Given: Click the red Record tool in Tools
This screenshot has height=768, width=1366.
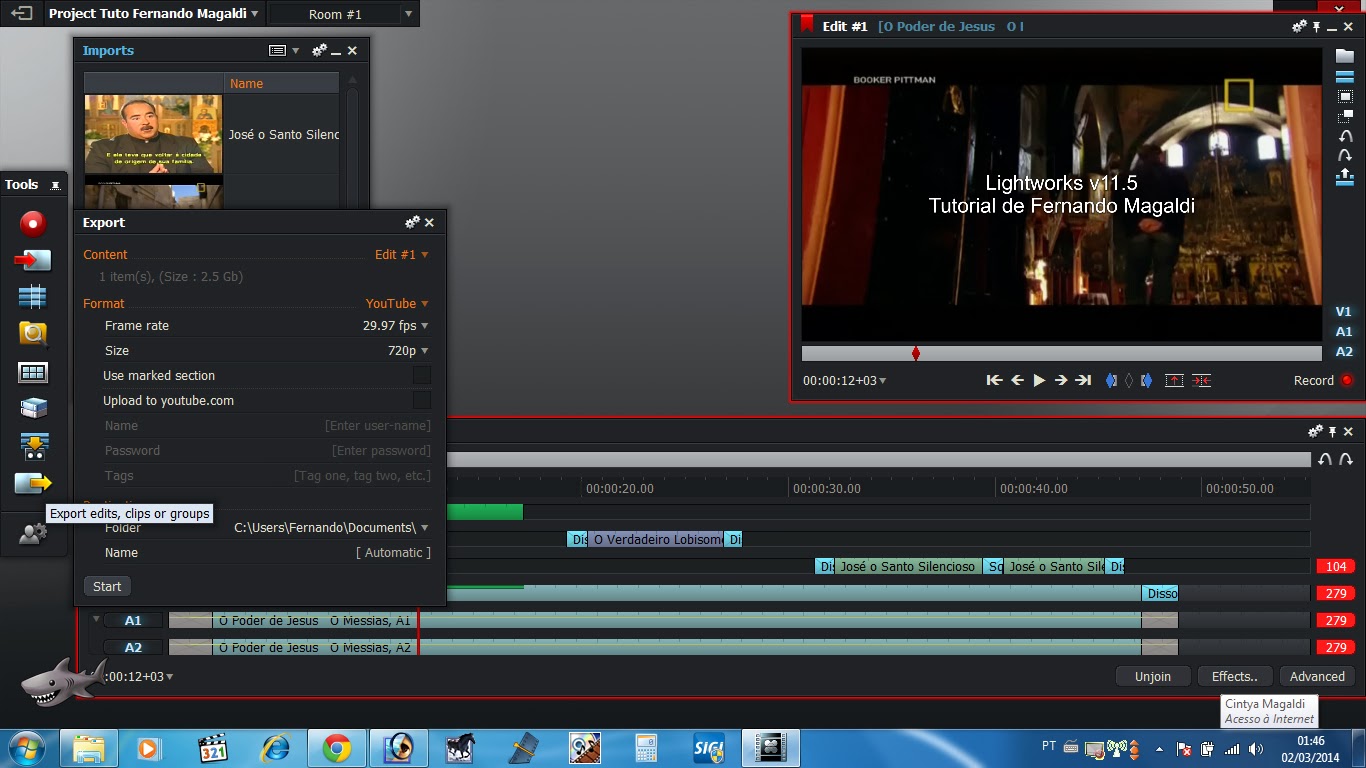Looking at the screenshot, I should tap(33, 223).
